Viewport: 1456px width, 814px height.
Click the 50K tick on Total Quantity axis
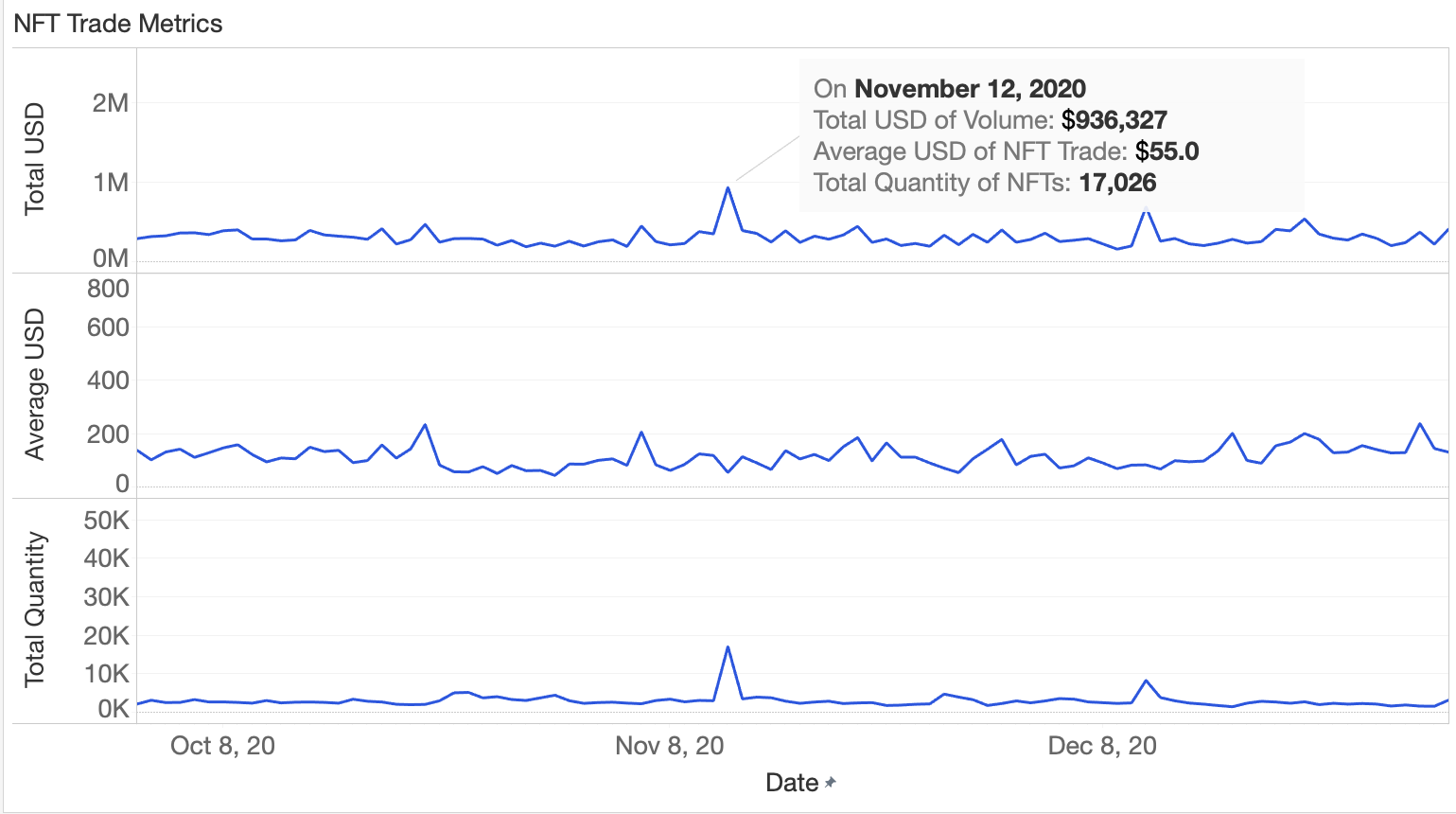click(106, 521)
